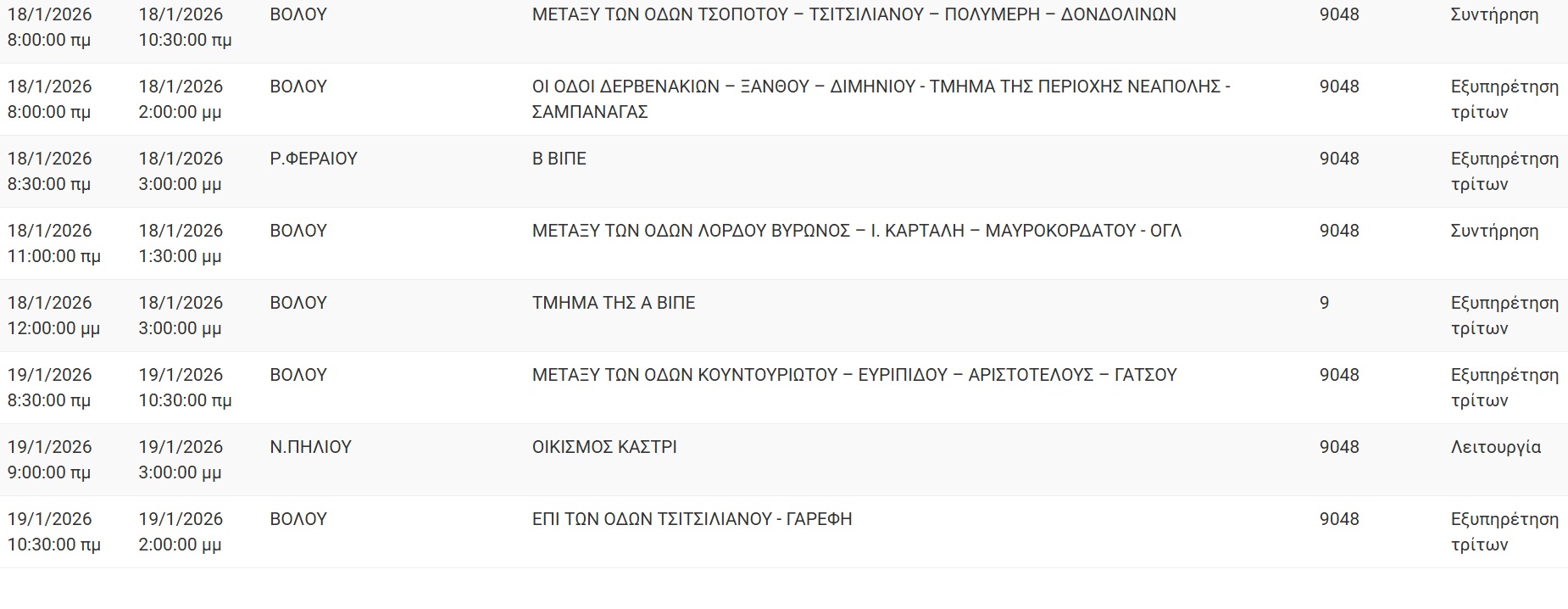Select the 19/1/2026 10:30:00 πμ end time
This screenshot has height=609, width=1568.
(x=185, y=388)
